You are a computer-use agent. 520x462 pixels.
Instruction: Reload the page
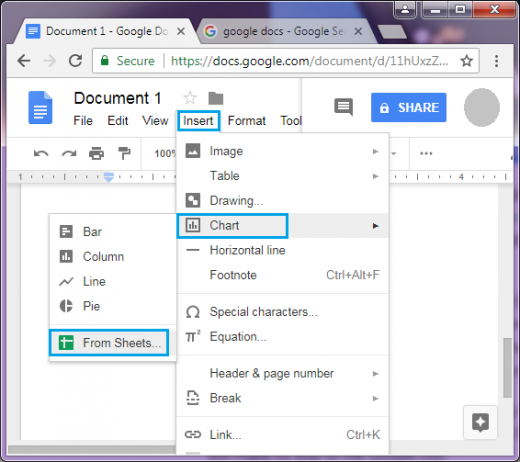pos(75,61)
